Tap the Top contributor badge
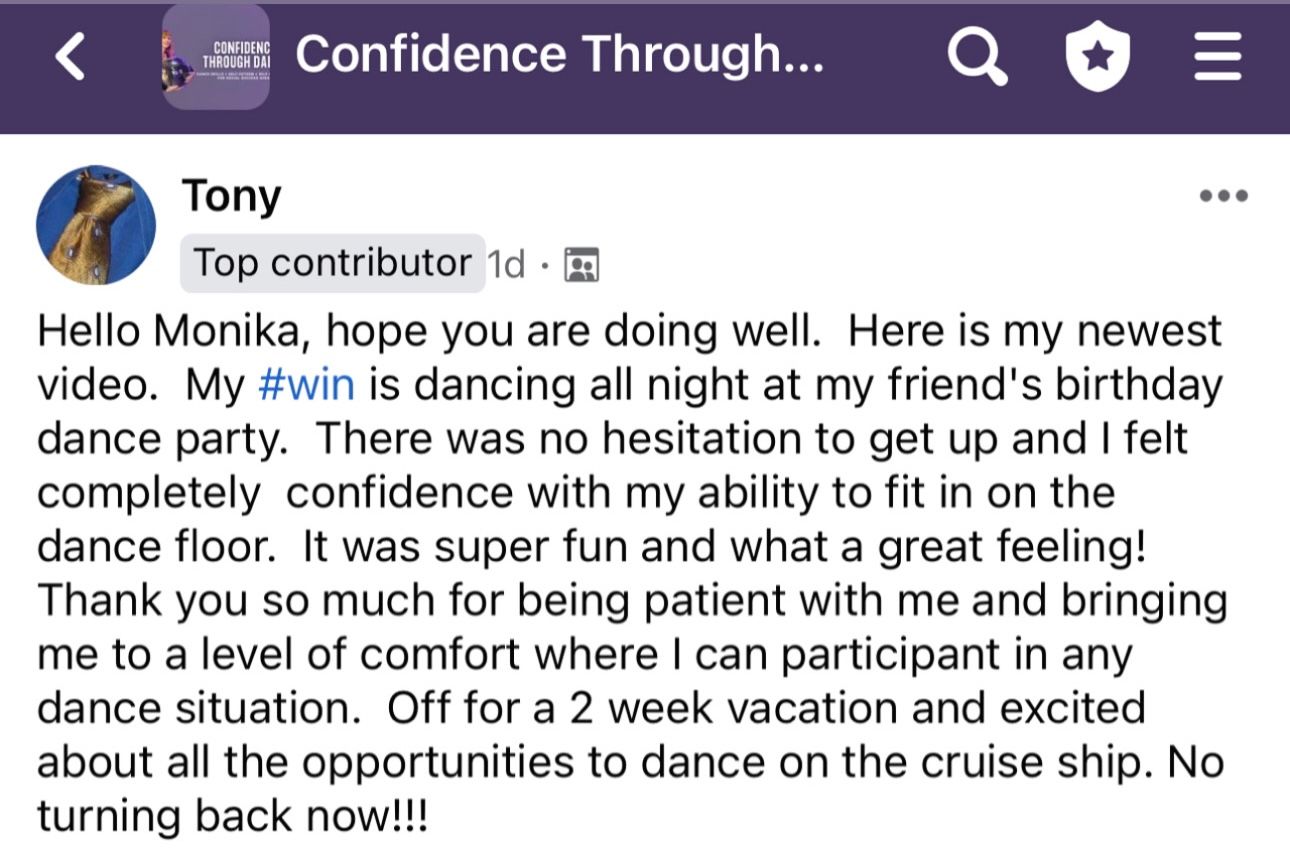Viewport: 1290px width, 850px height. point(332,263)
